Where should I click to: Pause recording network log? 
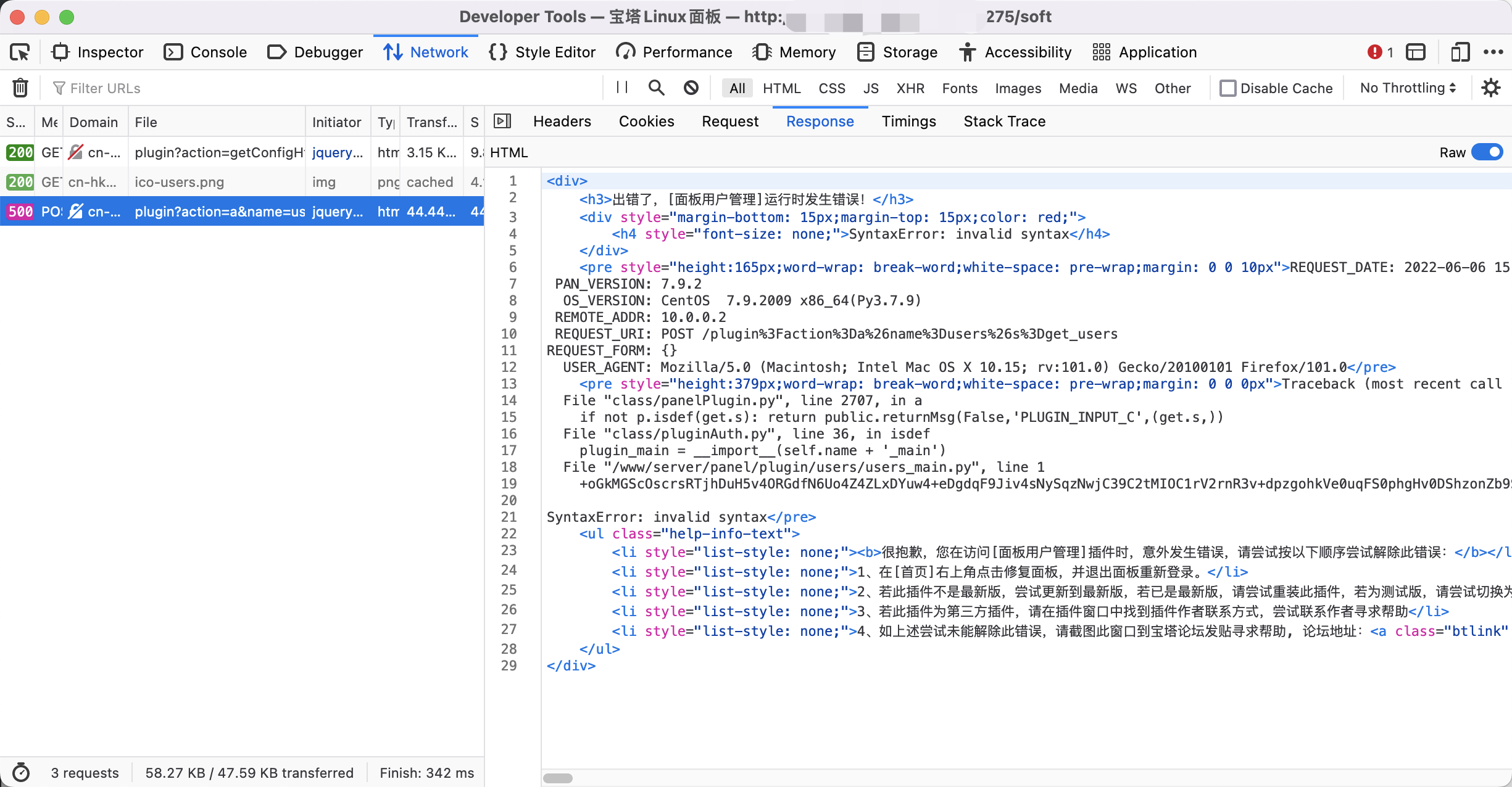(621, 88)
